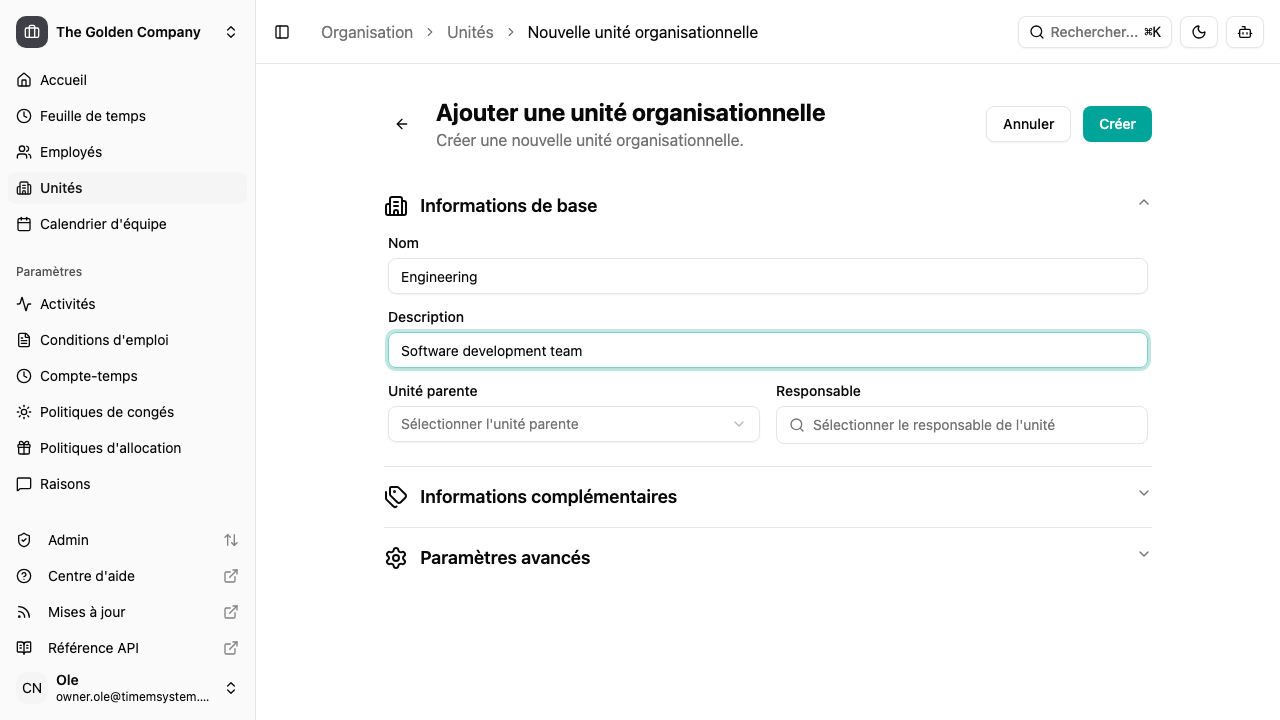1280x720 pixels.
Task: Collapse the Informations de base section
Action: pos(1143,202)
